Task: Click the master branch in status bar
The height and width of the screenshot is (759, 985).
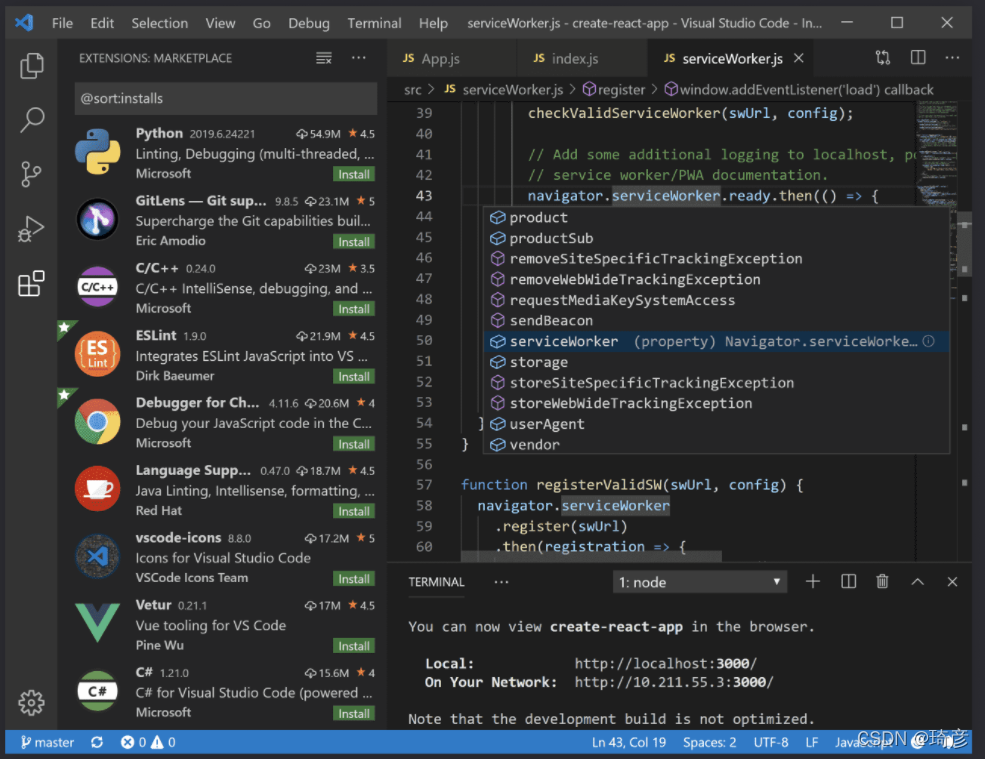Action: click(47, 742)
